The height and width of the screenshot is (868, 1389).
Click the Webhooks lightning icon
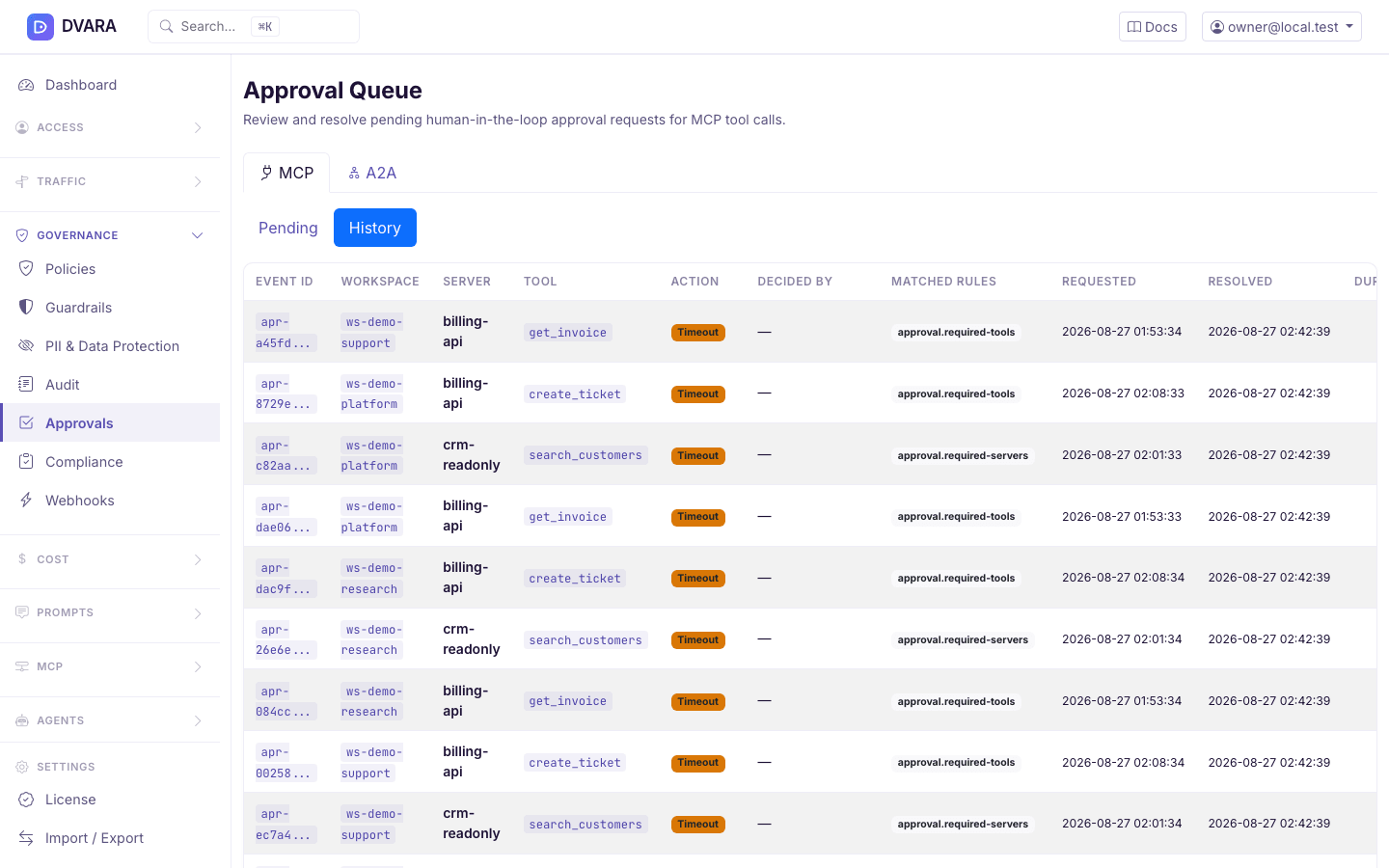tap(26, 501)
